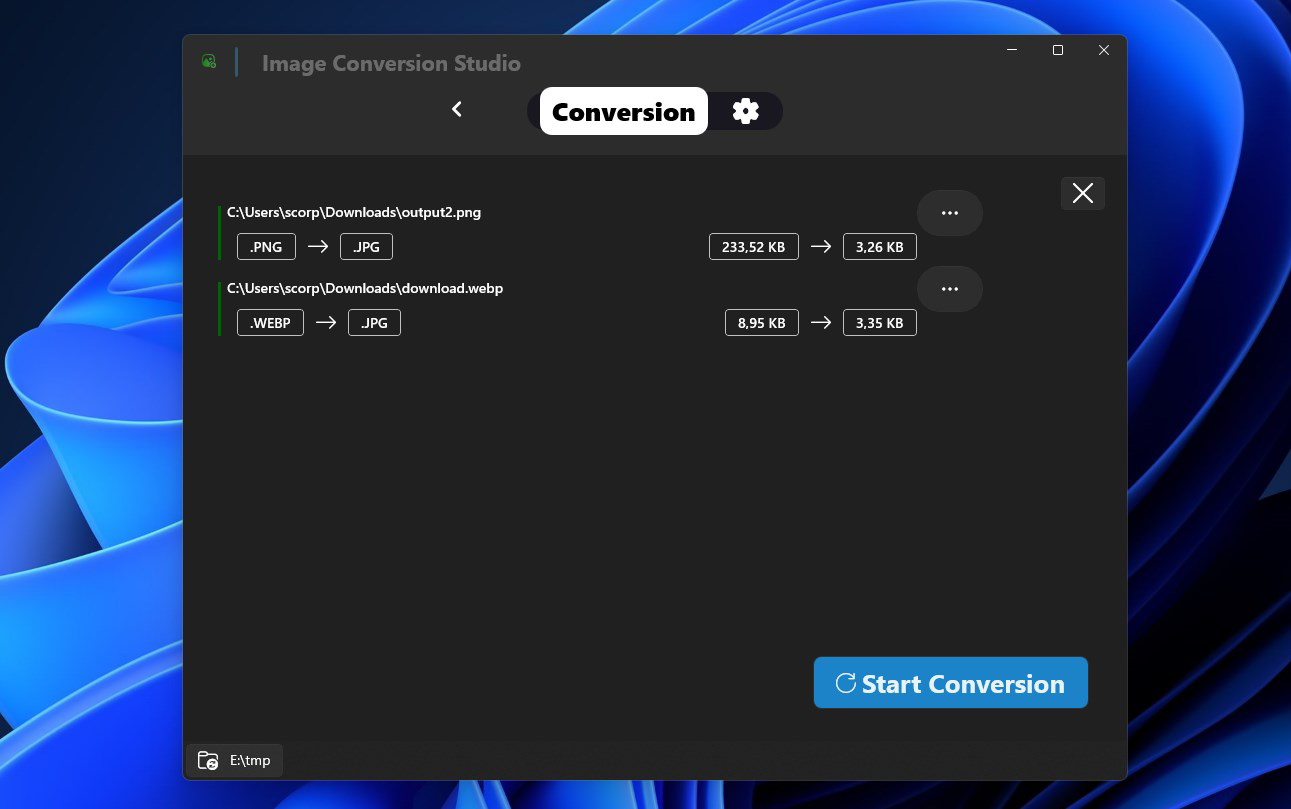Click the .PNG source format tag
1291x809 pixels.
coord(266,247)
